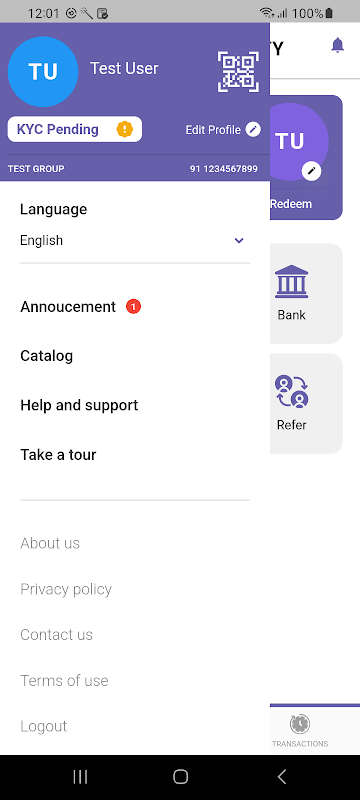Tap the notification bell icon

pyautogui.click(x=338, y=45)
